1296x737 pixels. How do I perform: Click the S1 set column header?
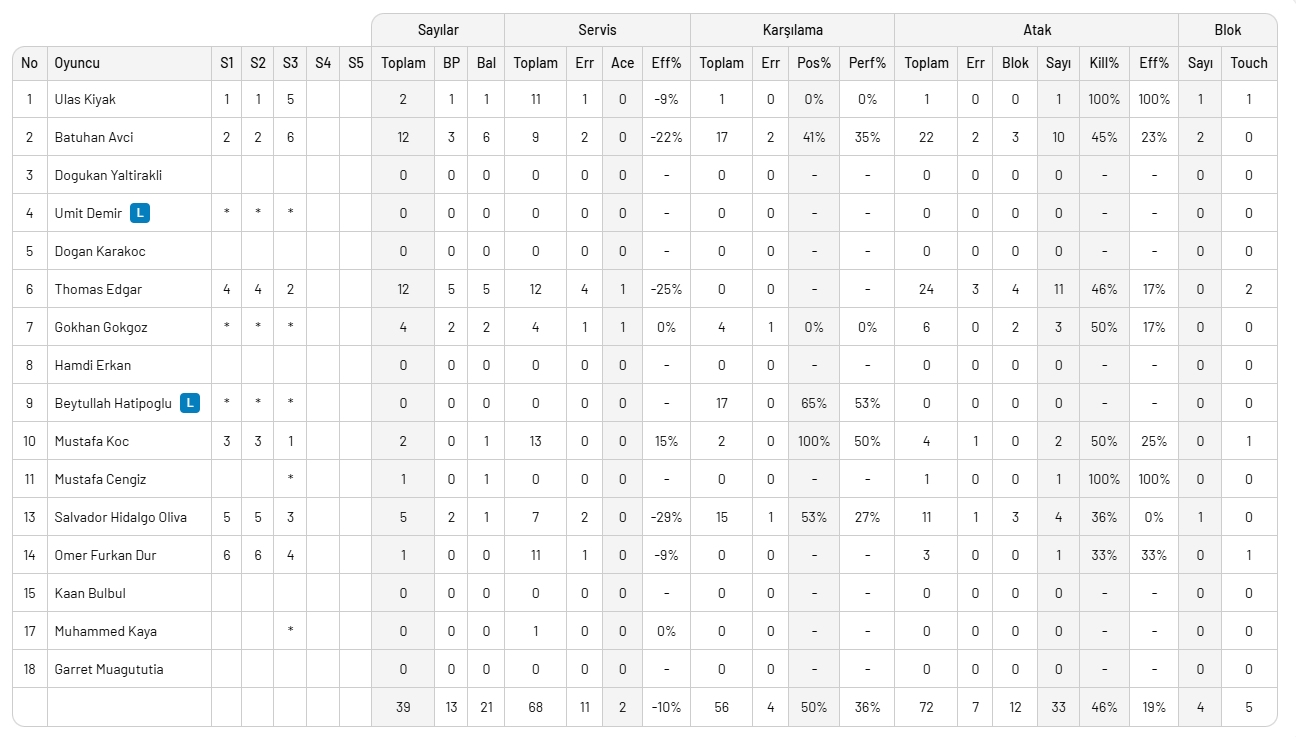point(227,63)
